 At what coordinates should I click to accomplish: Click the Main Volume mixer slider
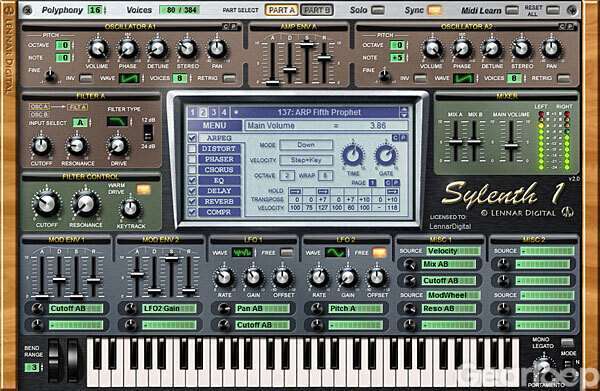(511, 146)
